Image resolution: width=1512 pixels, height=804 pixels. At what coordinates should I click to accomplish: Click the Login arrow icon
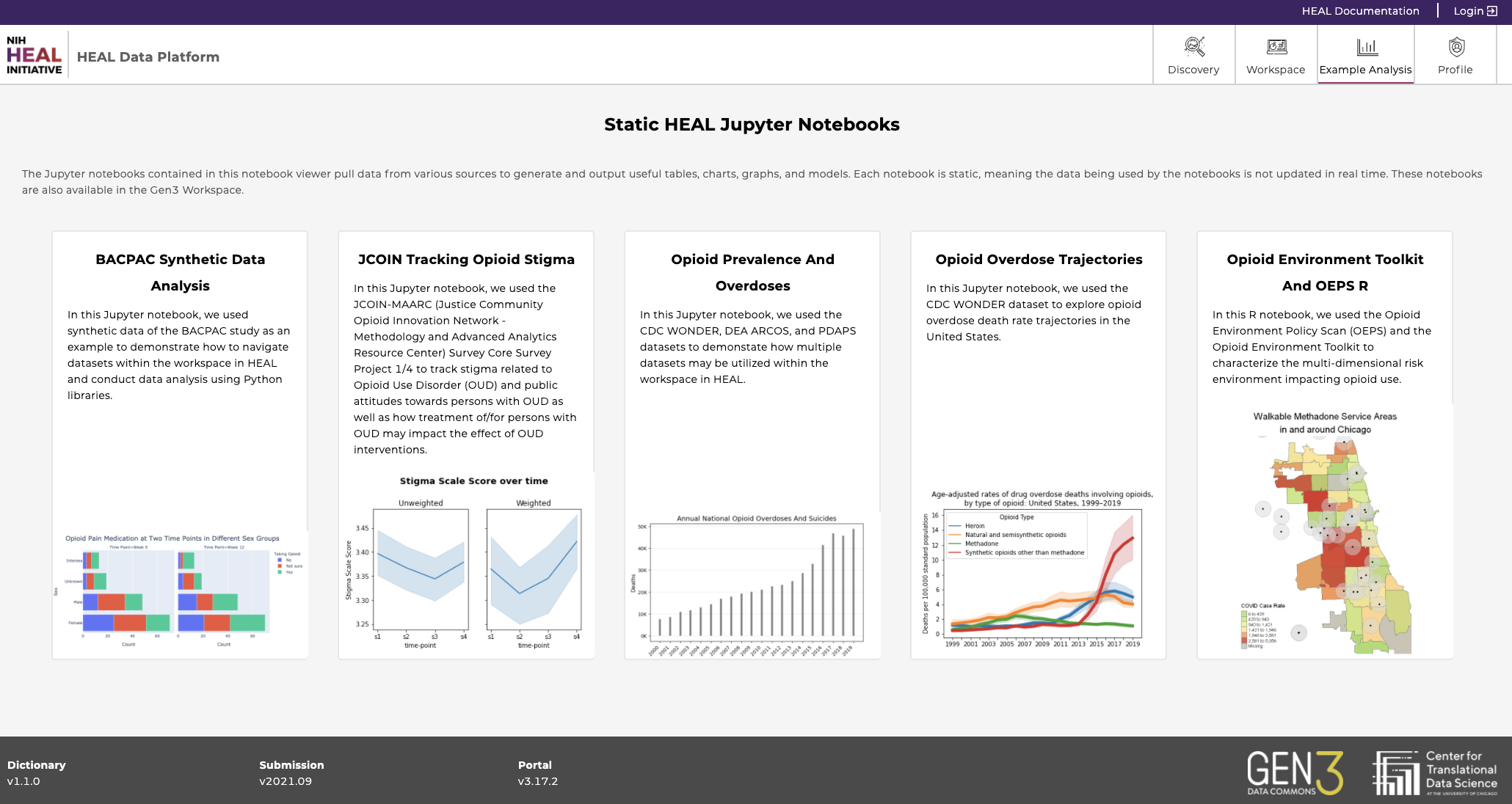[x=1492, y=11]
